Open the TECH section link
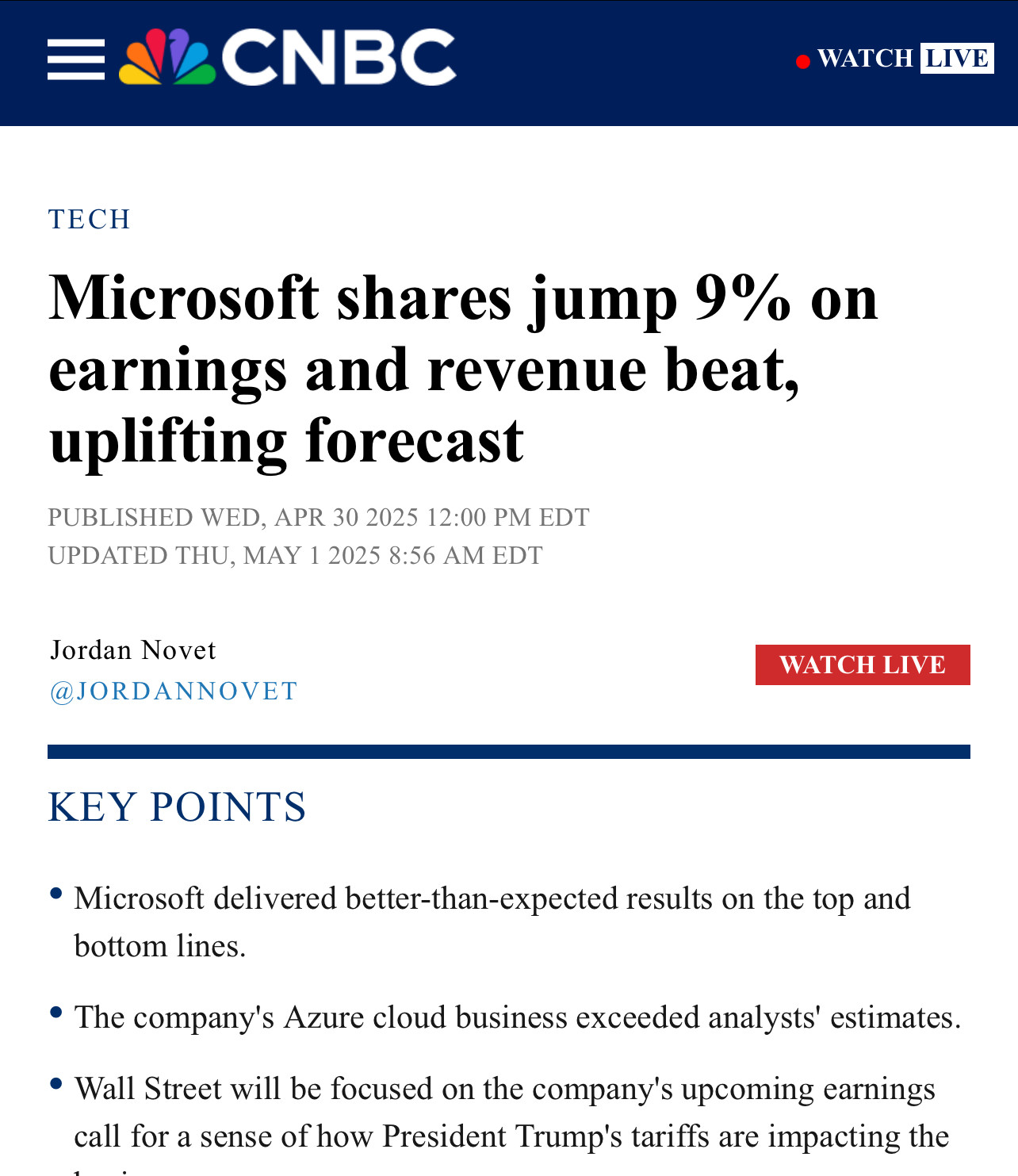1018x1176 pixels. pyautogui.click(x=90, y=219)
